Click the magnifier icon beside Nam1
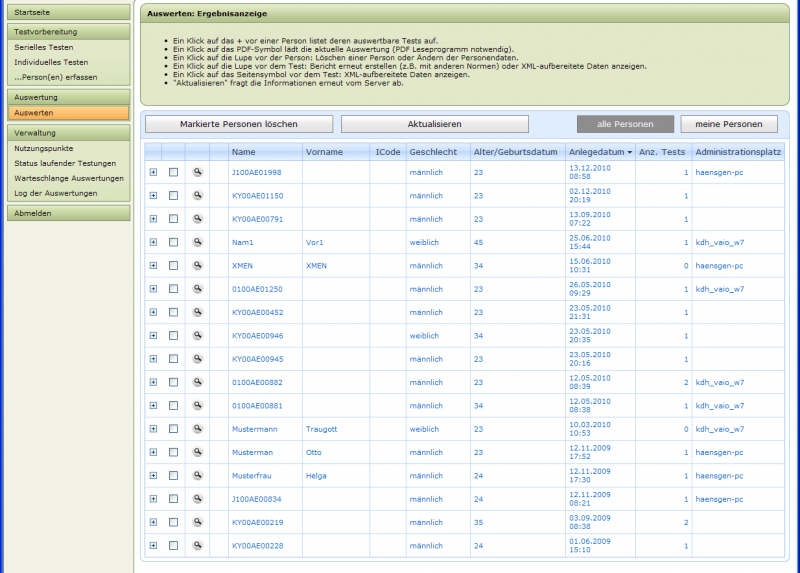 point(198,242)
